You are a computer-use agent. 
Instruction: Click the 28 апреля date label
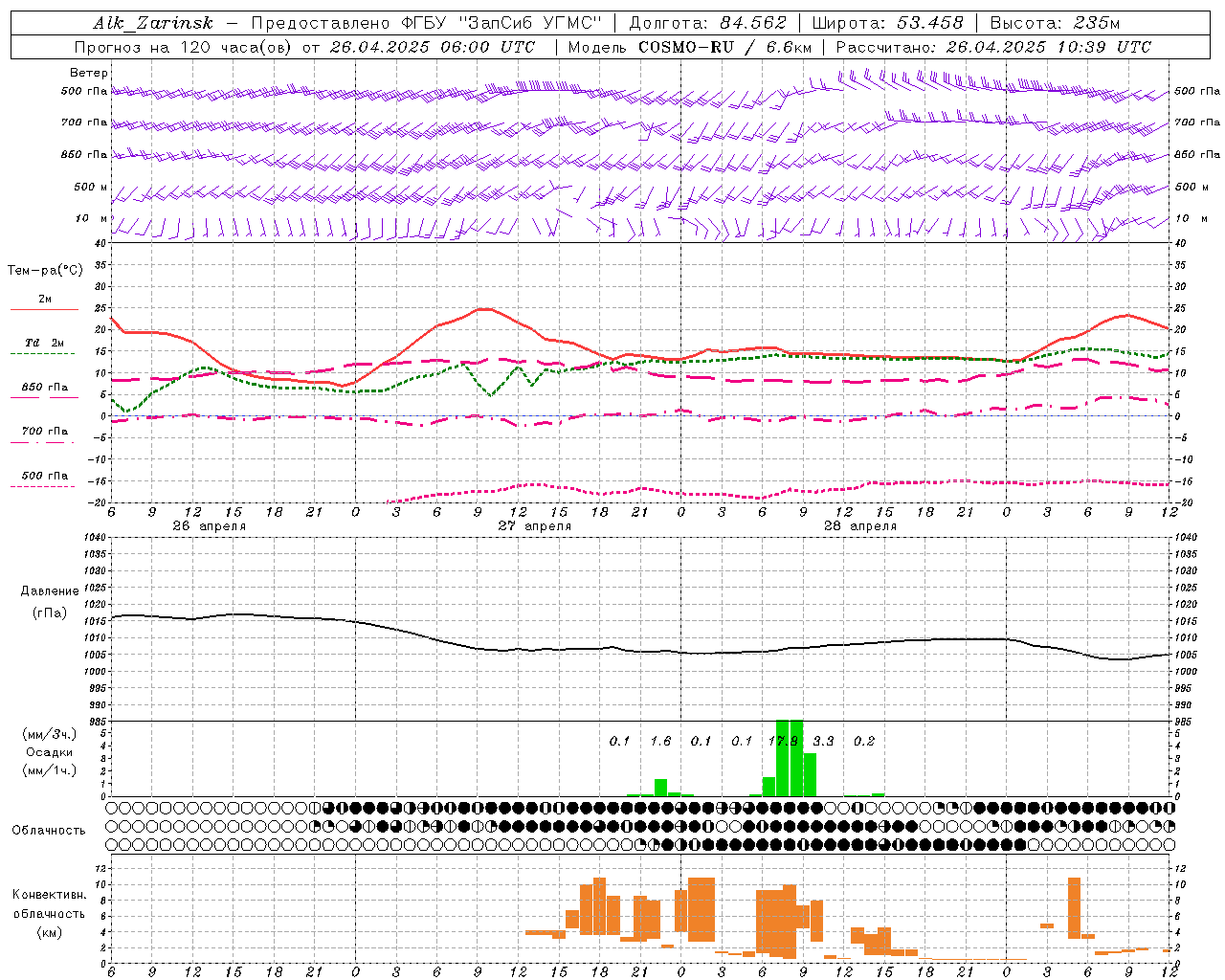[859, 526]
